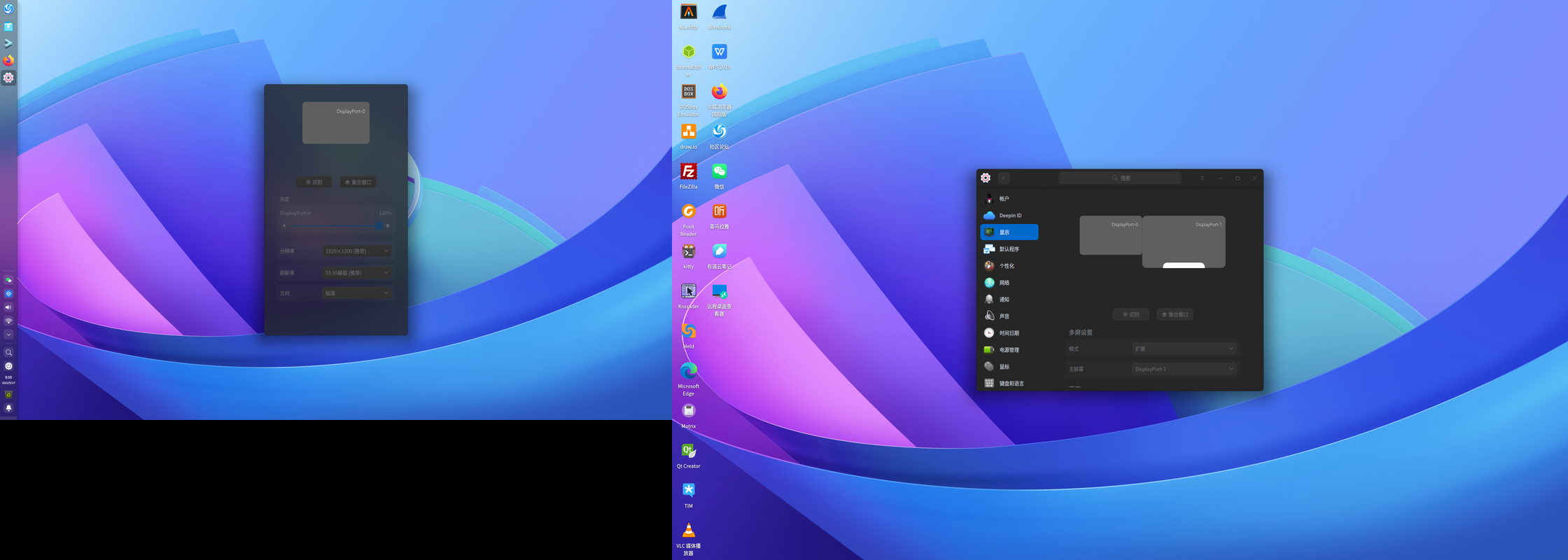Select 默认程序 (Default programs) menu item
This screenshot has height=560, width=1568.
click(x=1009, y=249)
